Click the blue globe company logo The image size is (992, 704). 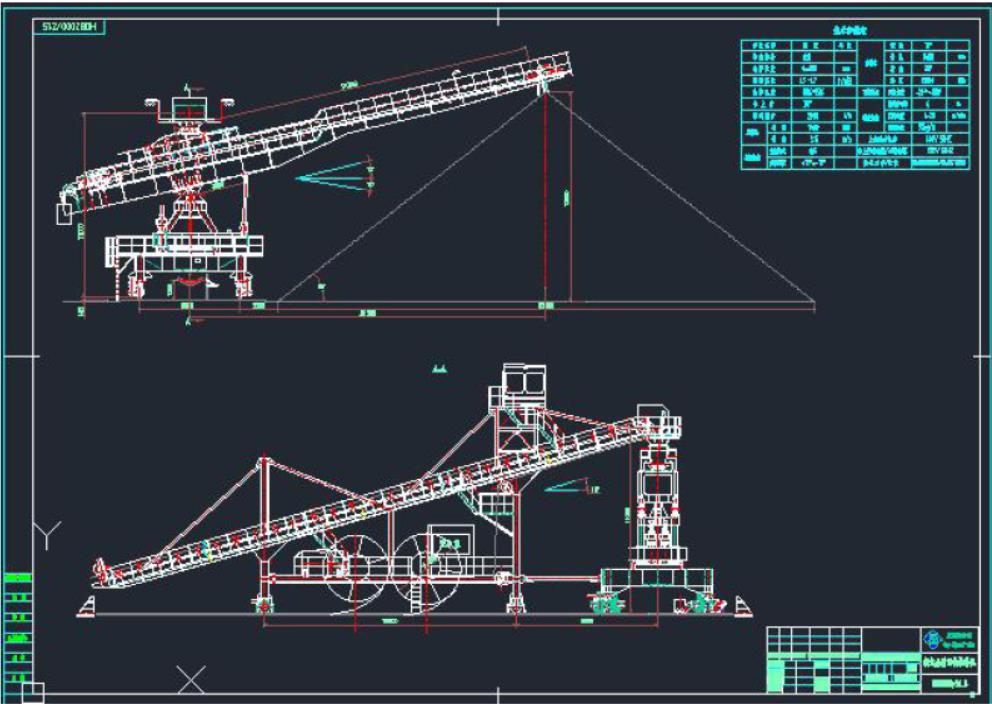click(932, 638)
